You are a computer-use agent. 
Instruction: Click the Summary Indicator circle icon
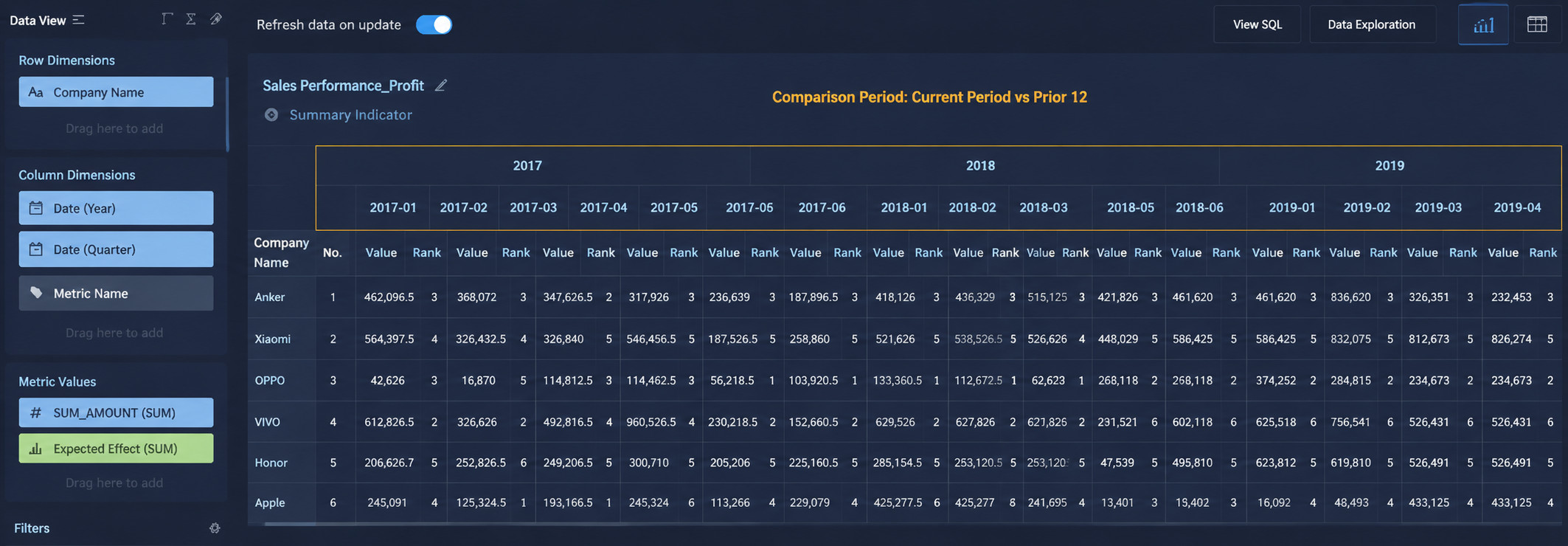271,115
